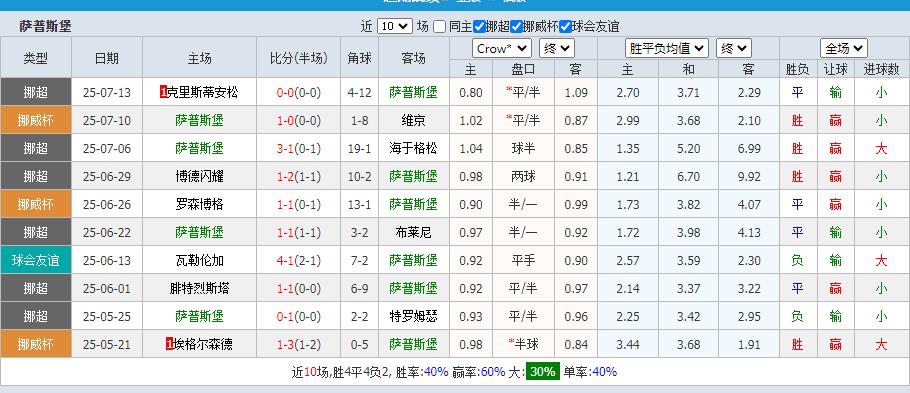Image resolution: width=910 pixels, height=393 pixels.
Task: Click the 日期 column header
Action: click(x=107, y=57)
